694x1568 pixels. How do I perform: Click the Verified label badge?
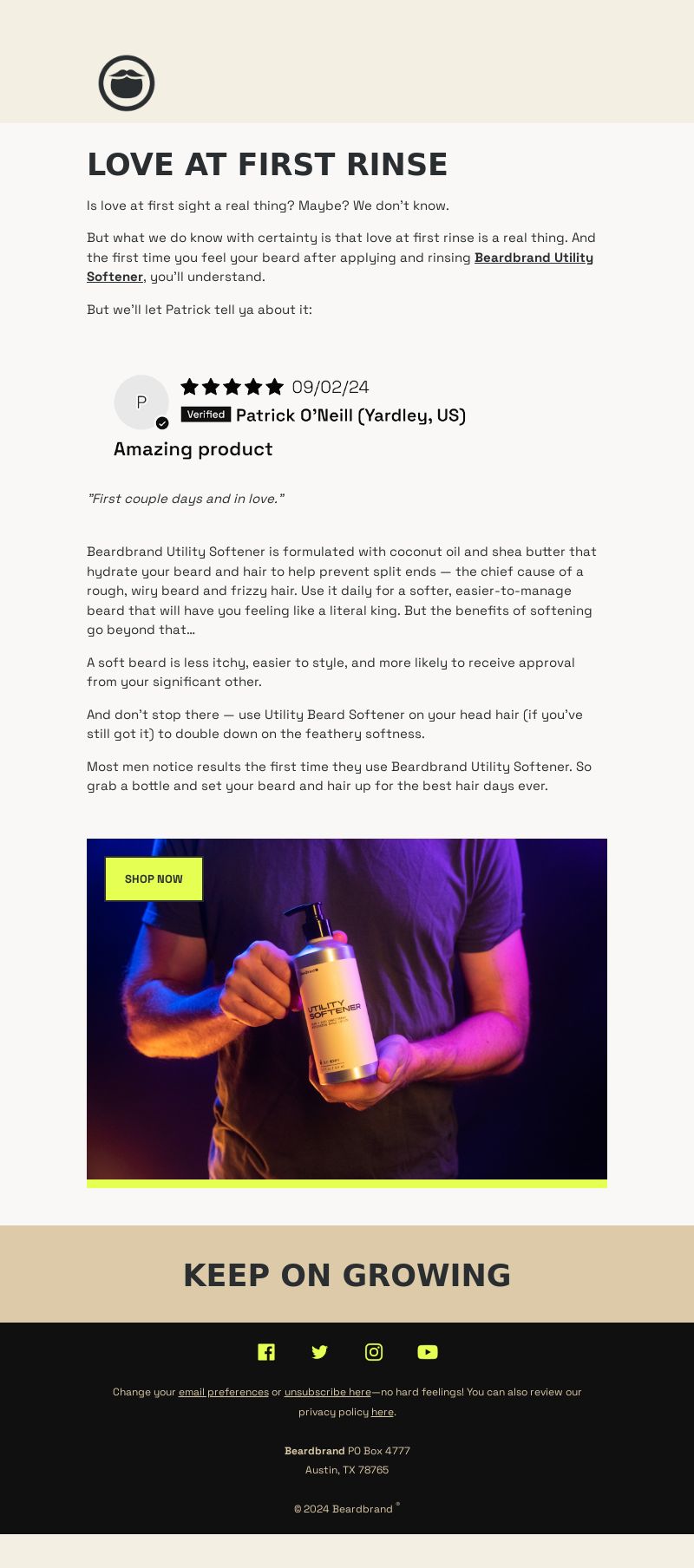[x=206, y=415]
